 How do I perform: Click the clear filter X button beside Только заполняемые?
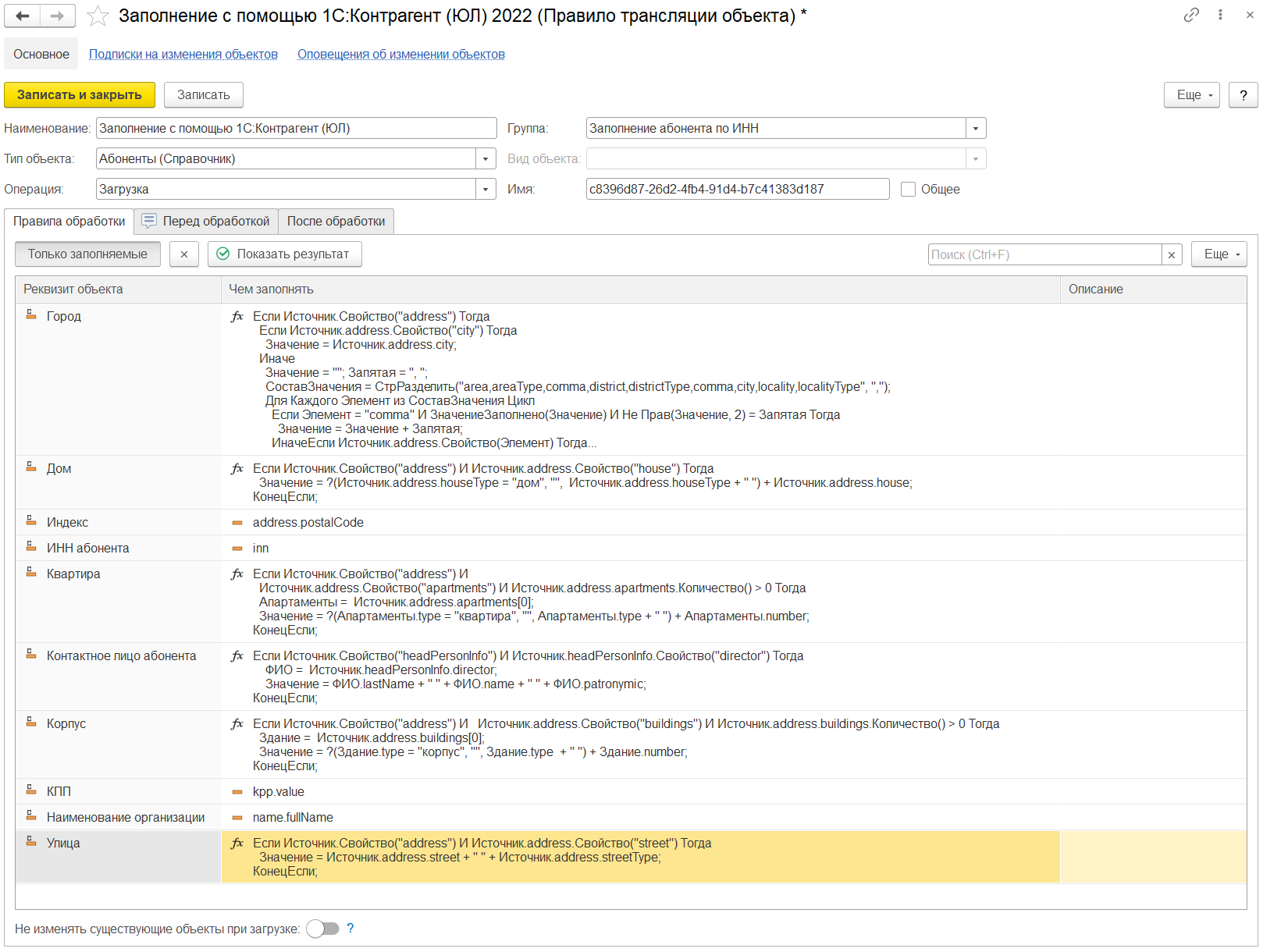point(184,254)
